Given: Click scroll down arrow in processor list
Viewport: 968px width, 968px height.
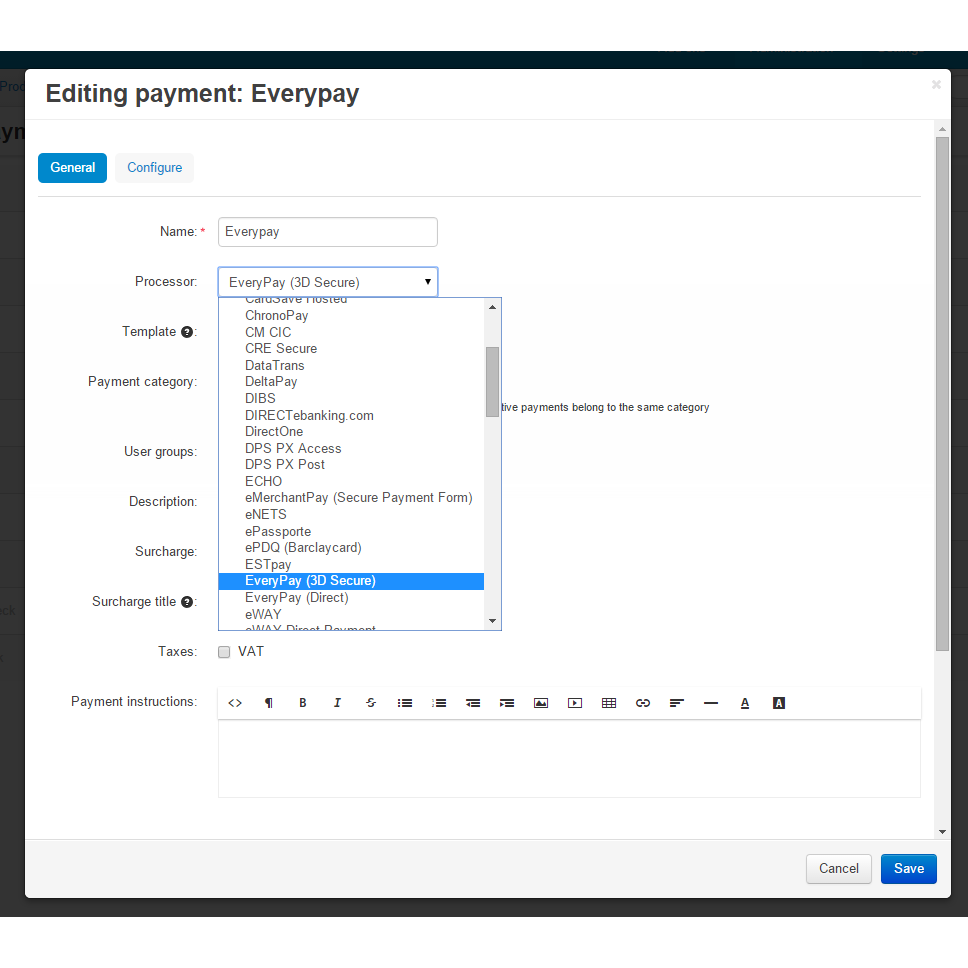Looking at the screenshot, I should [x=492, y=621].
